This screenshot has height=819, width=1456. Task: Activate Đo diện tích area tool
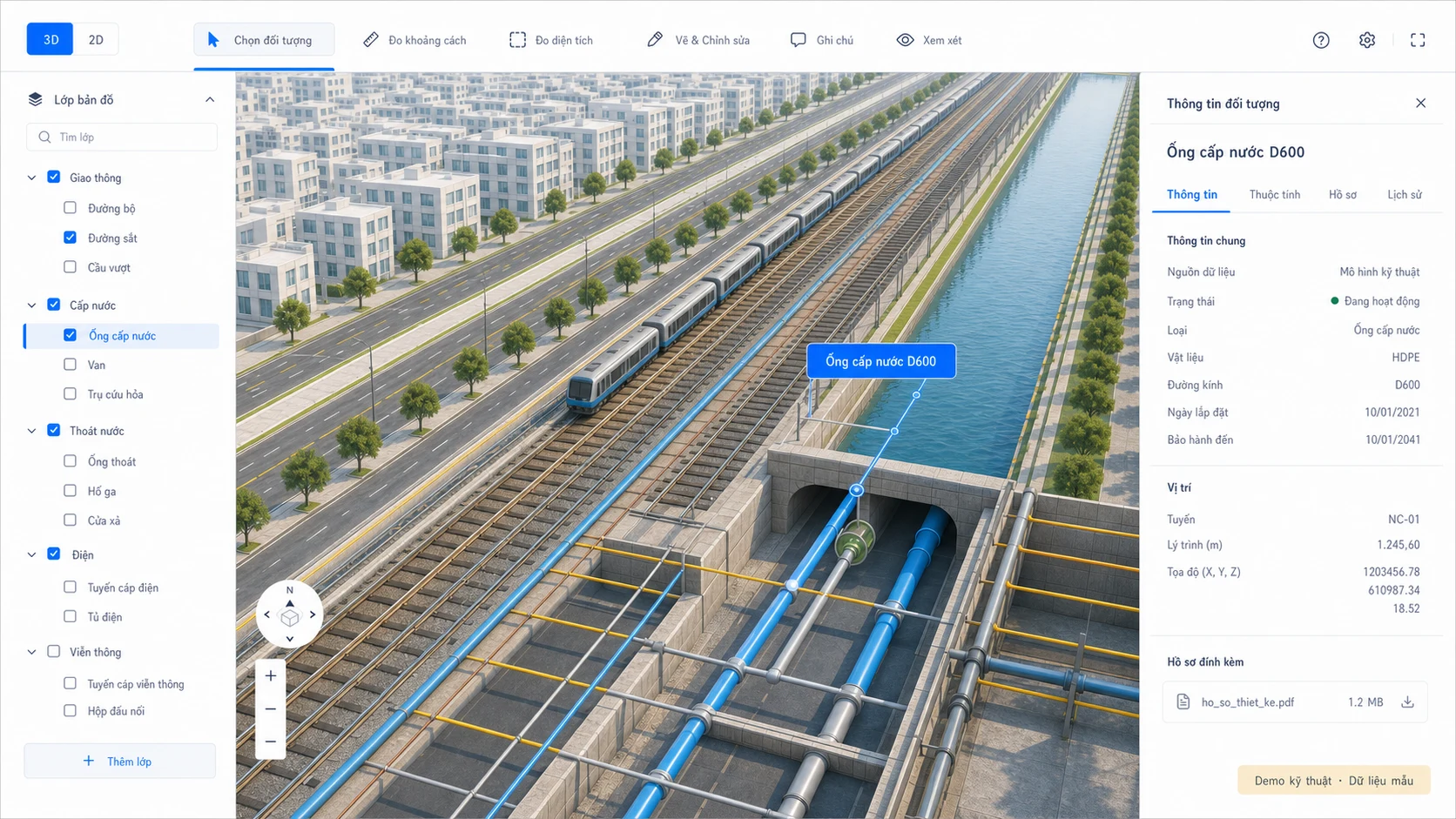click(x=551, y=40)
